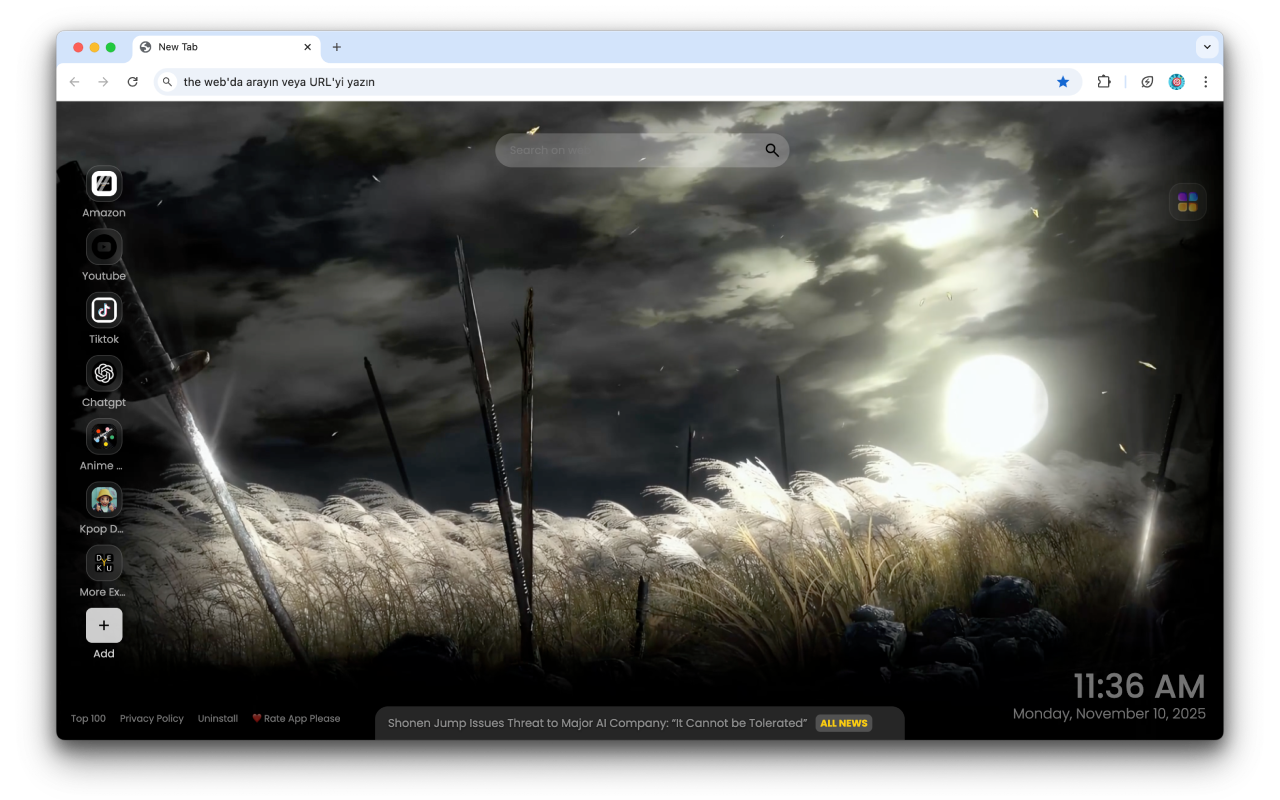The image size is (1280, 800).
Task: Expand the tab search dropdown arrow
Action: [1207, 47]
